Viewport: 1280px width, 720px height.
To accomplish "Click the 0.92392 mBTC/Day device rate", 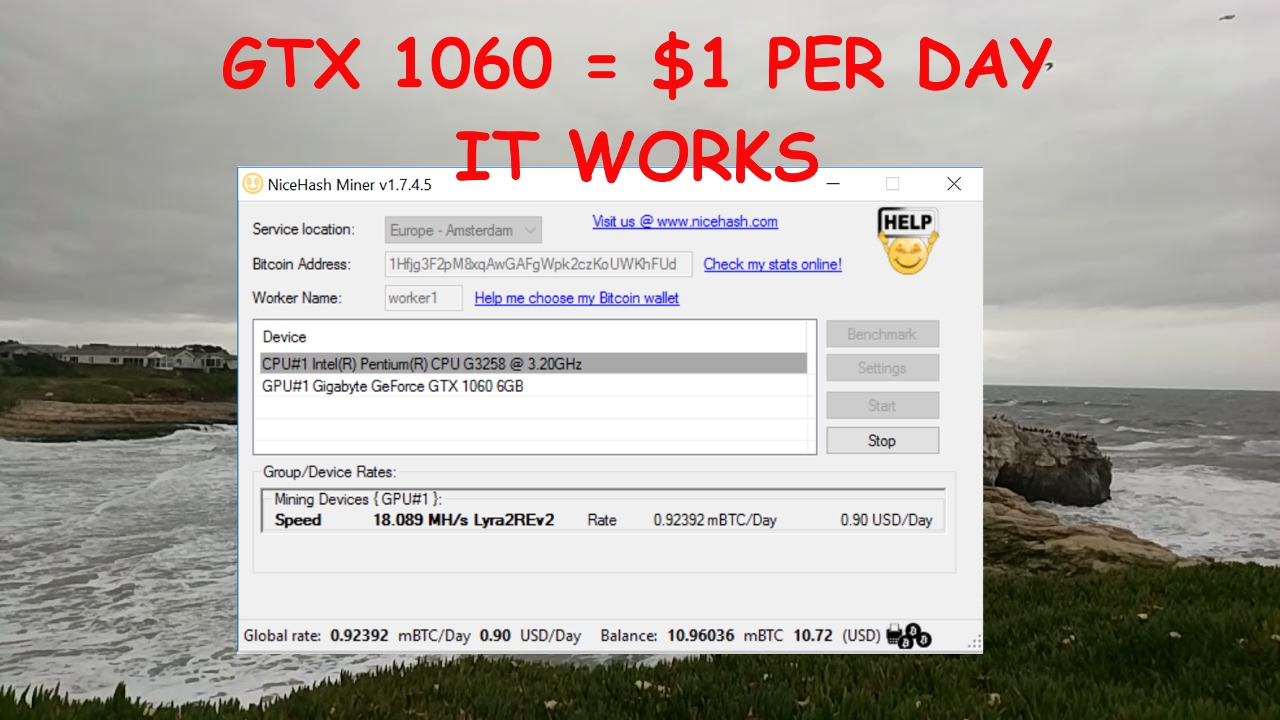I will (x=715, y=520).
